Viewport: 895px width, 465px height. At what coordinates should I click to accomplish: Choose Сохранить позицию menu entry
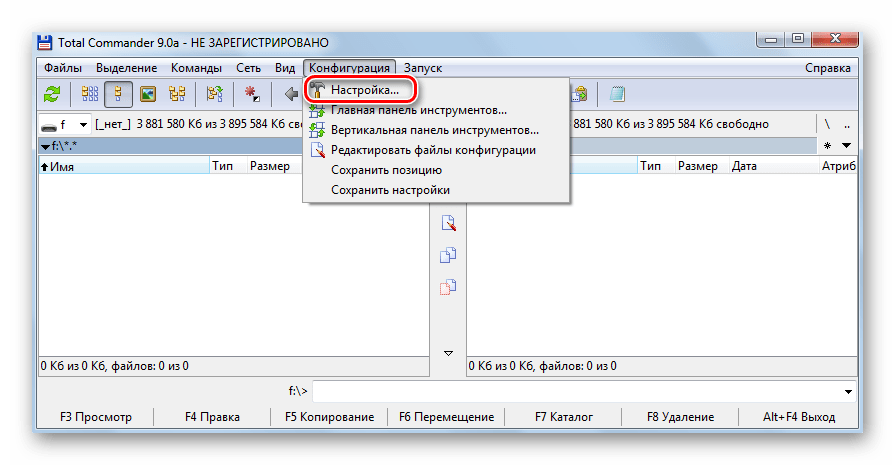click(436, 170)
